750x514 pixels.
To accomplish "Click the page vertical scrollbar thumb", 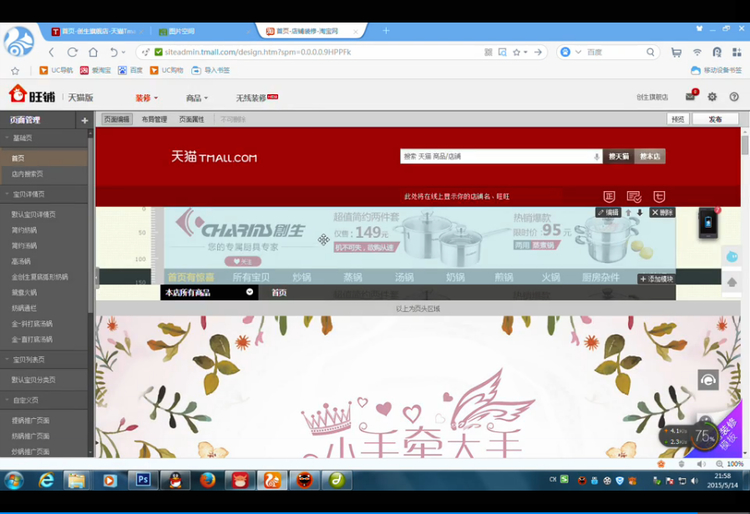I will [745, 145].
